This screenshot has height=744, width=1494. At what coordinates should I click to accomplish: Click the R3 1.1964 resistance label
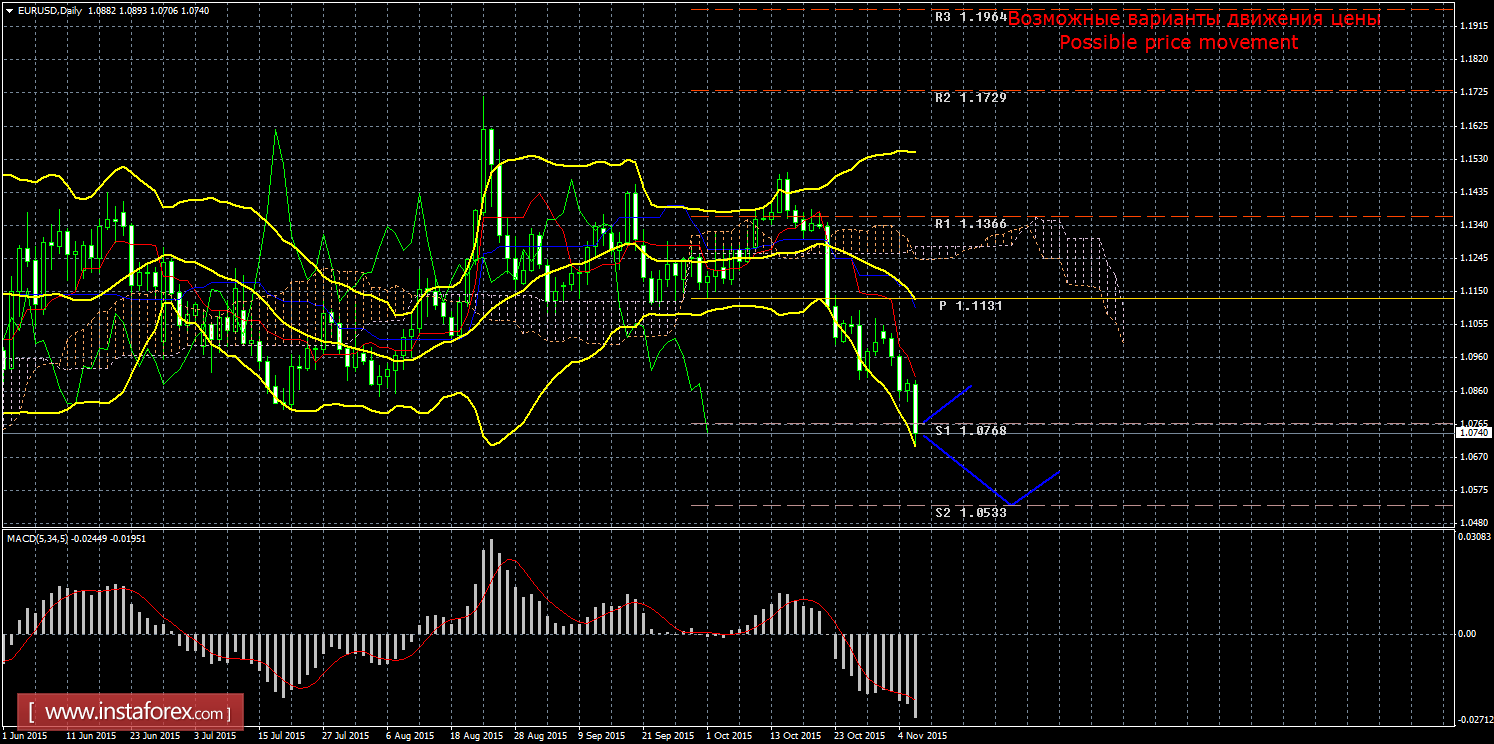[x=970, y=17]
